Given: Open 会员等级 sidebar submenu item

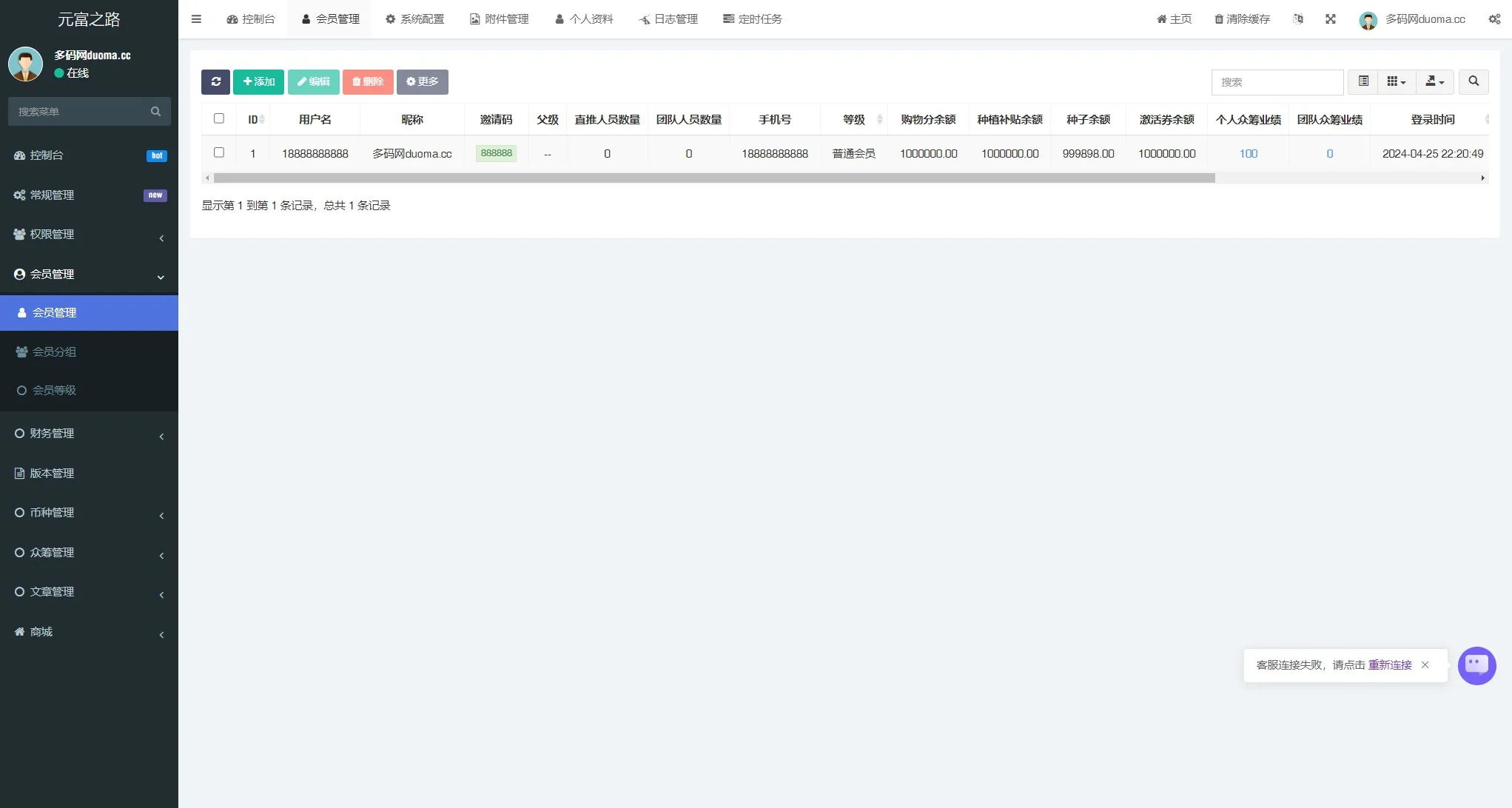Looking at the screenshot, I should [54, 391].
